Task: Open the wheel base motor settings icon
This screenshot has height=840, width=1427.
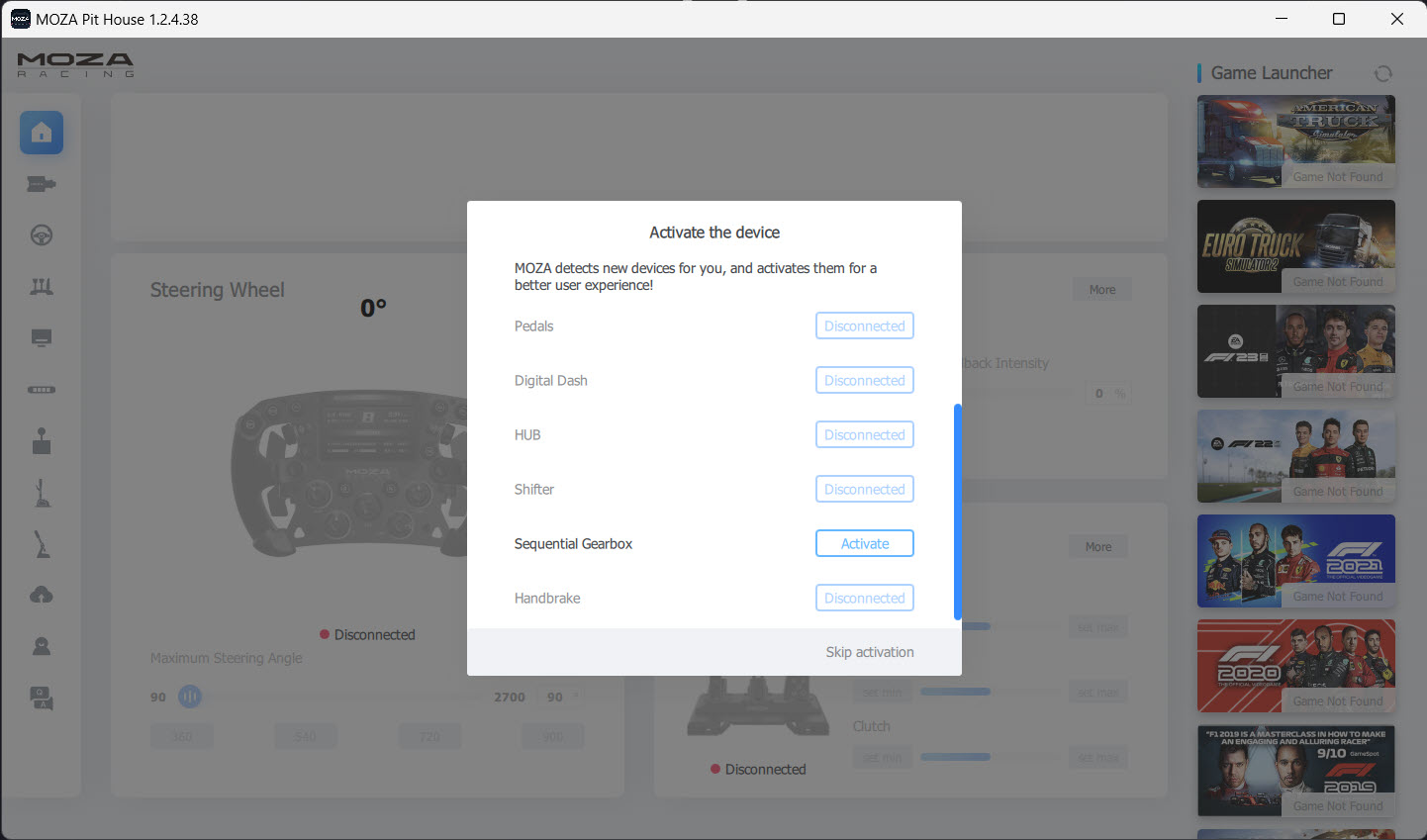Action: (x=42, y=184)
